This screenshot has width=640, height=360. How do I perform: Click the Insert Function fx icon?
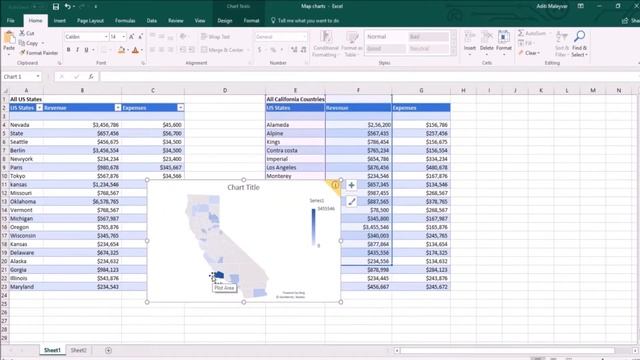pos(91,77)
